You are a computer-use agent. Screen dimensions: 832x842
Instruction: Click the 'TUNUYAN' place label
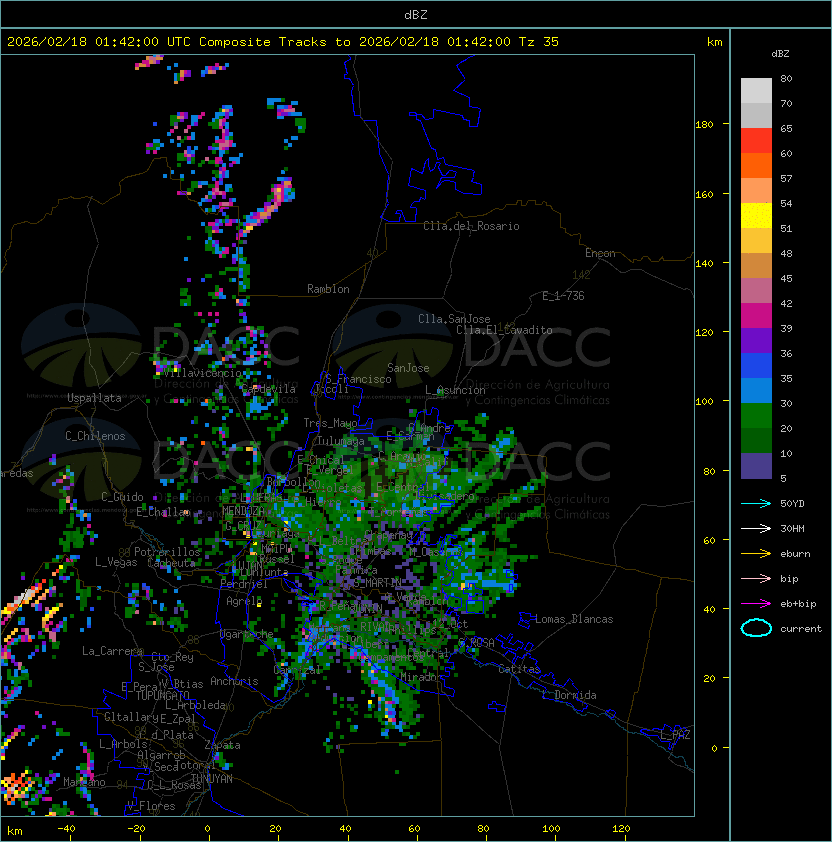click(x=212, y=778)
